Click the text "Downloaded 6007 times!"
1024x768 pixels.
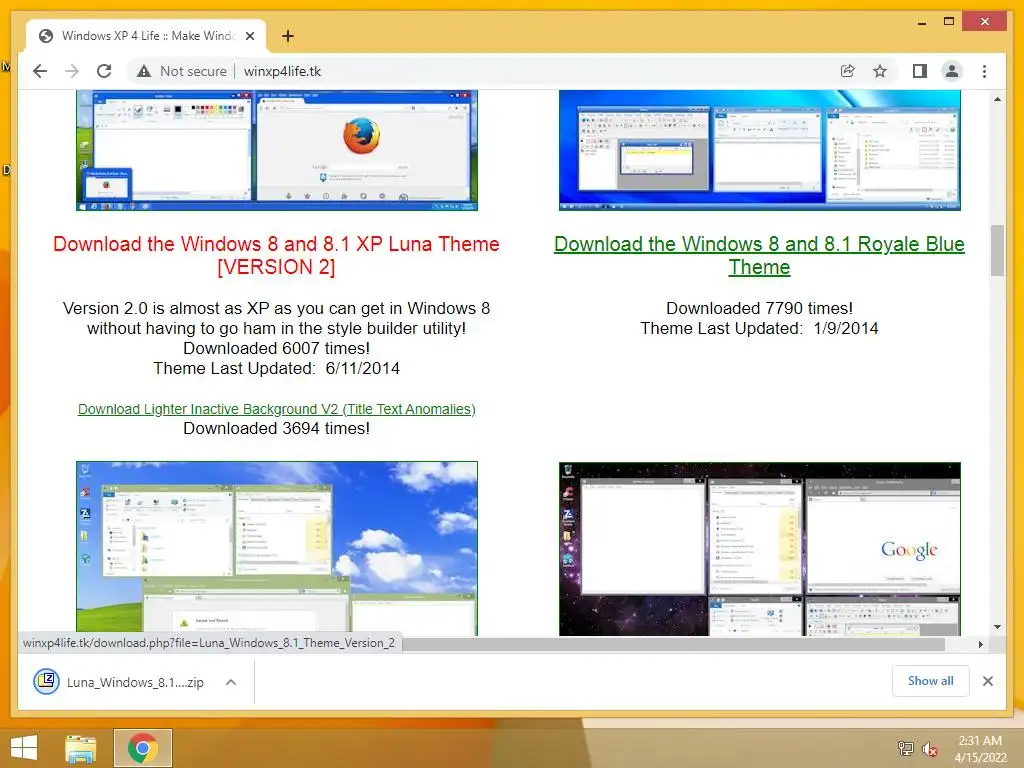[x=276, y=348]
